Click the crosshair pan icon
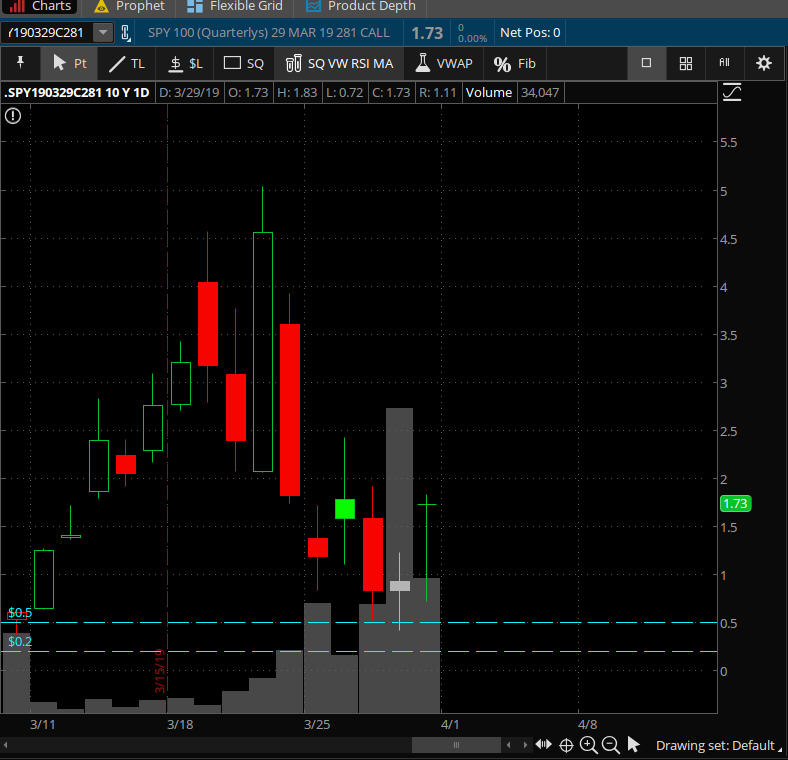The width and height of the screenshot is (788, 760). pyautogui.click(x=566, y=745)
